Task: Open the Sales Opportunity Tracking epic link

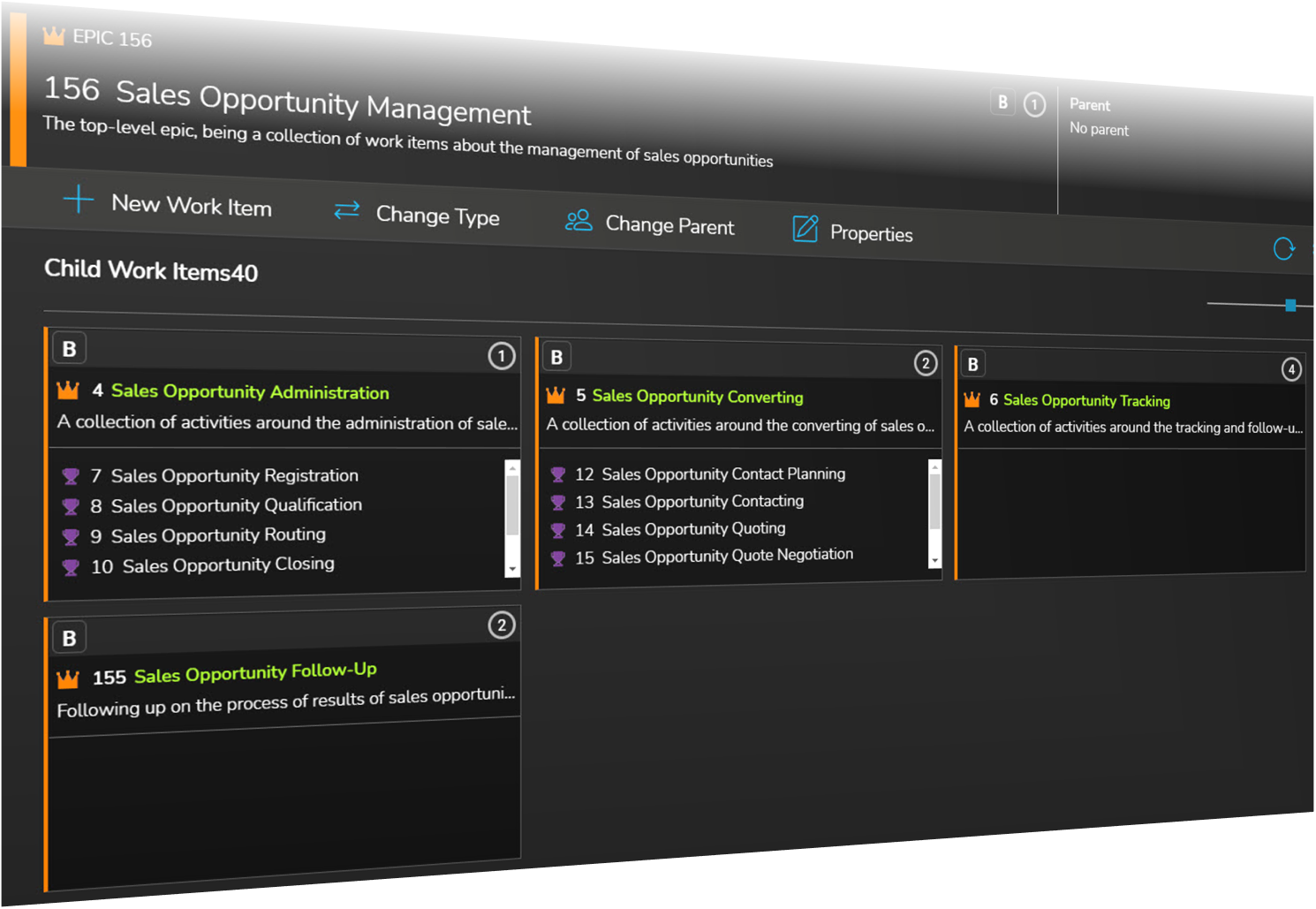Action: [1085, 401]
